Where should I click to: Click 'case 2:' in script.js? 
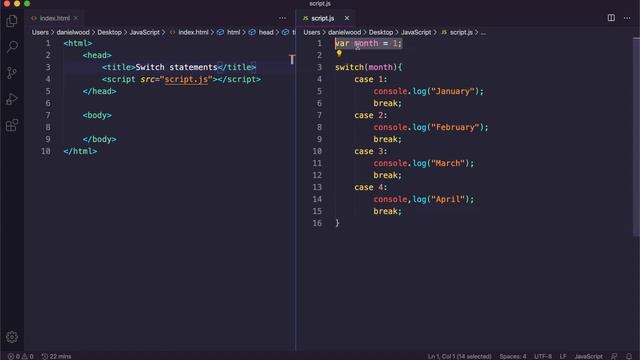click(371, 116)
